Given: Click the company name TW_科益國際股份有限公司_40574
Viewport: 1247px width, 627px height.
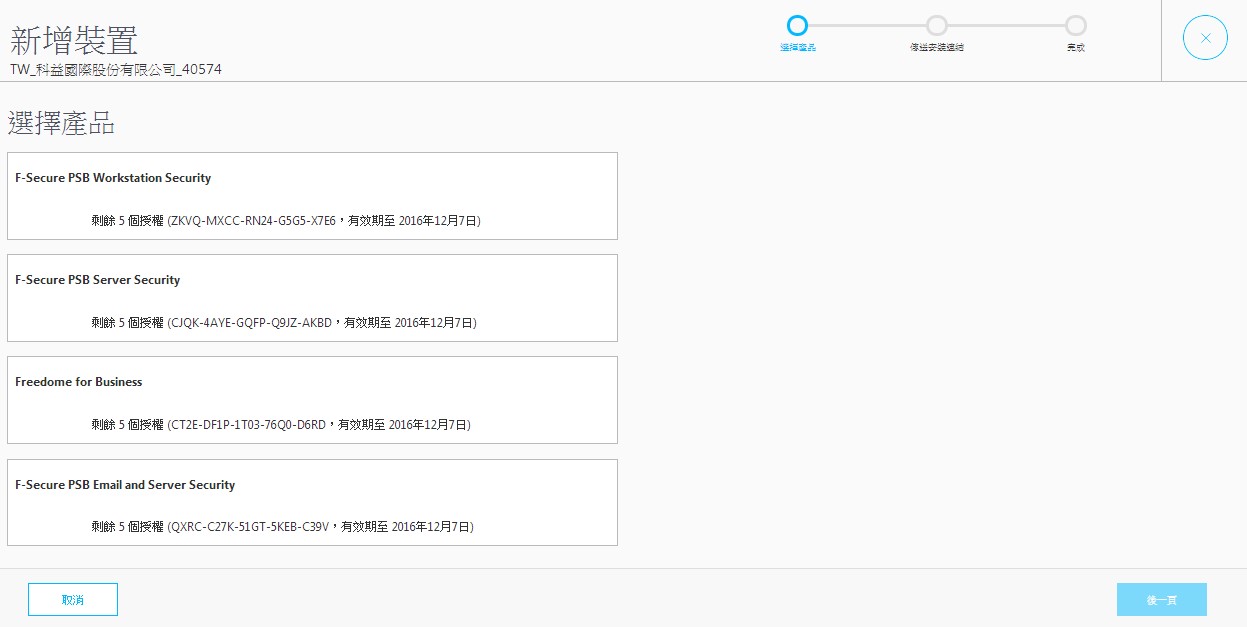Looking at the screenshot, I should coord(116,70).
